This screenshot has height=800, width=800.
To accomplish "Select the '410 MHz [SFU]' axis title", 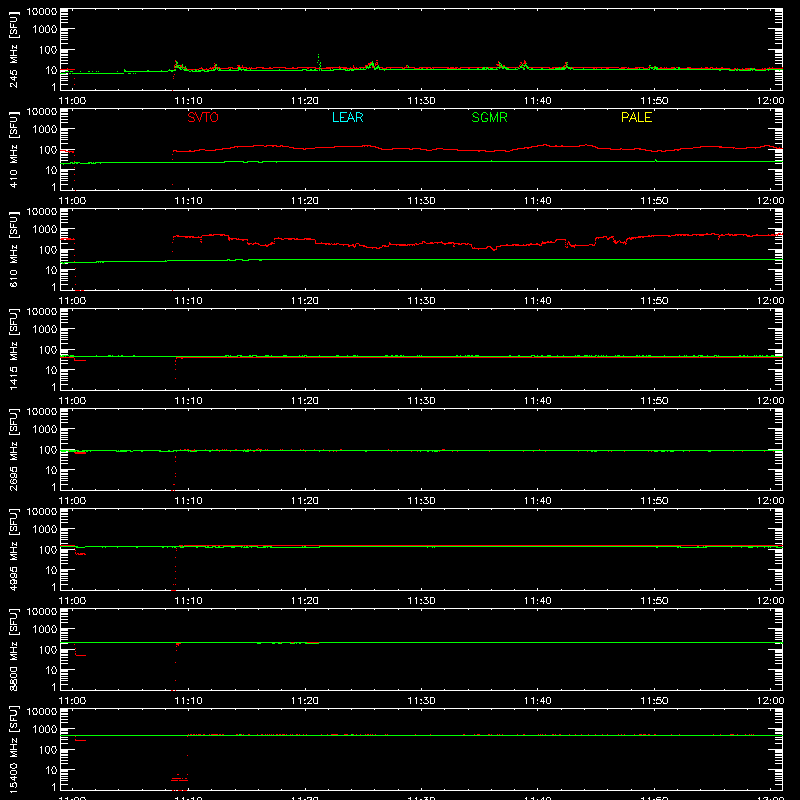I will coord(13,150).
